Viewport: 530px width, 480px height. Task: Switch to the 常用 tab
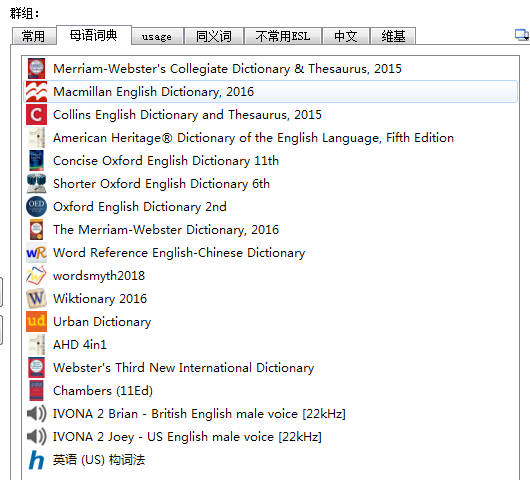pos(34,36)
